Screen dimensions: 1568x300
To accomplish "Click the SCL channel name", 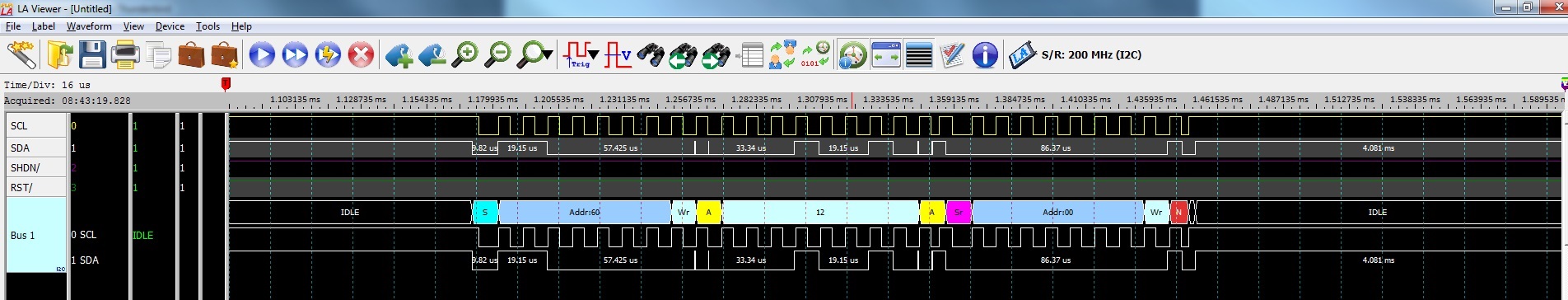I will coord(19,126).
